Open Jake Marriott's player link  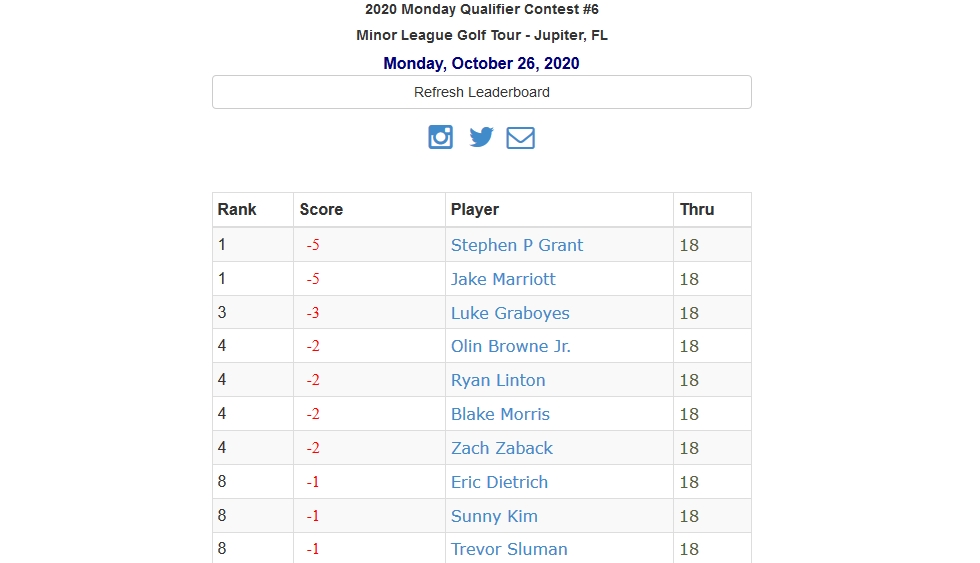click(x=503, y=279)
